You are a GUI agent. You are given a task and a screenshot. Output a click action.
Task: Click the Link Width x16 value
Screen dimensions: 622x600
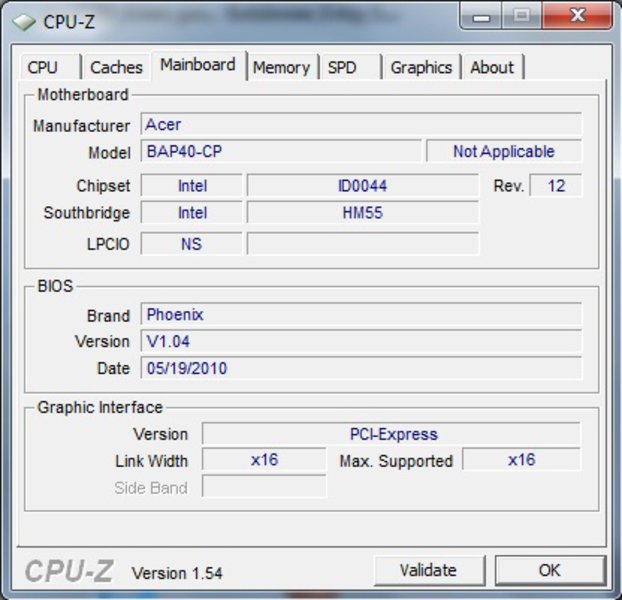pyautogui.click(x=264, y=460)
